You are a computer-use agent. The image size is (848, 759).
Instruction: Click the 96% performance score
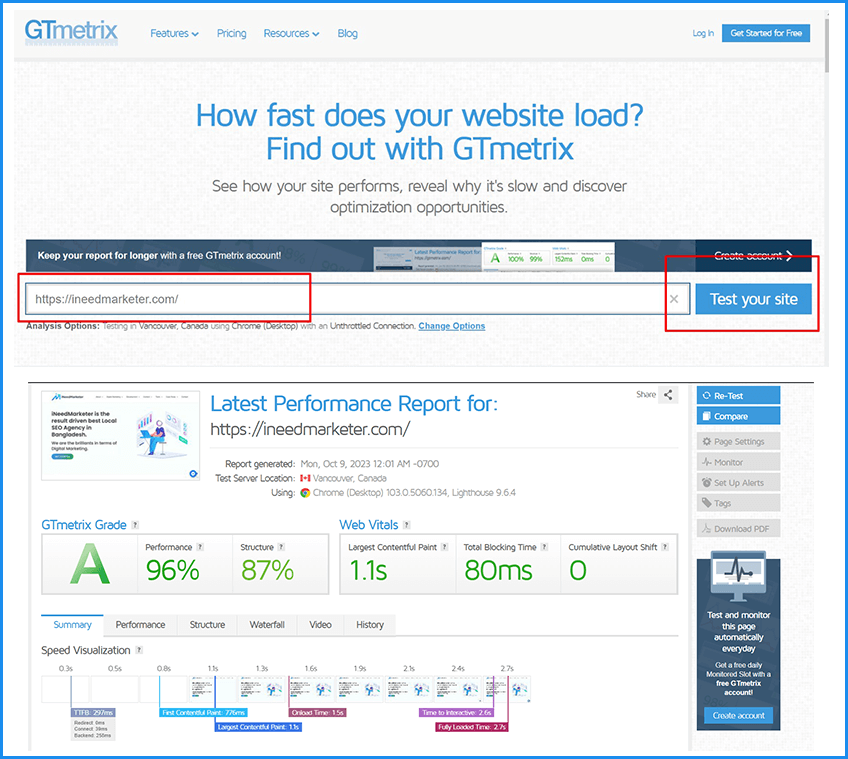tap(173, 571)
